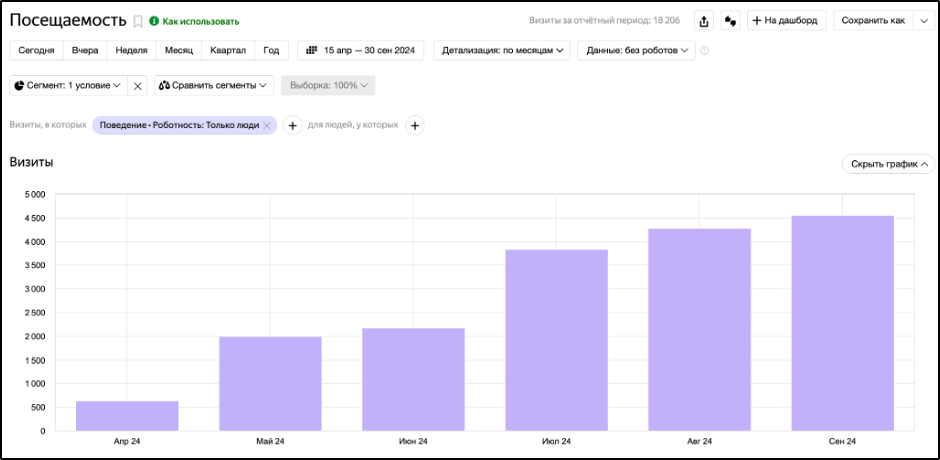
Task: Open the Детализация: по месяцам dropdown
Action: click(x=500, y=50)
